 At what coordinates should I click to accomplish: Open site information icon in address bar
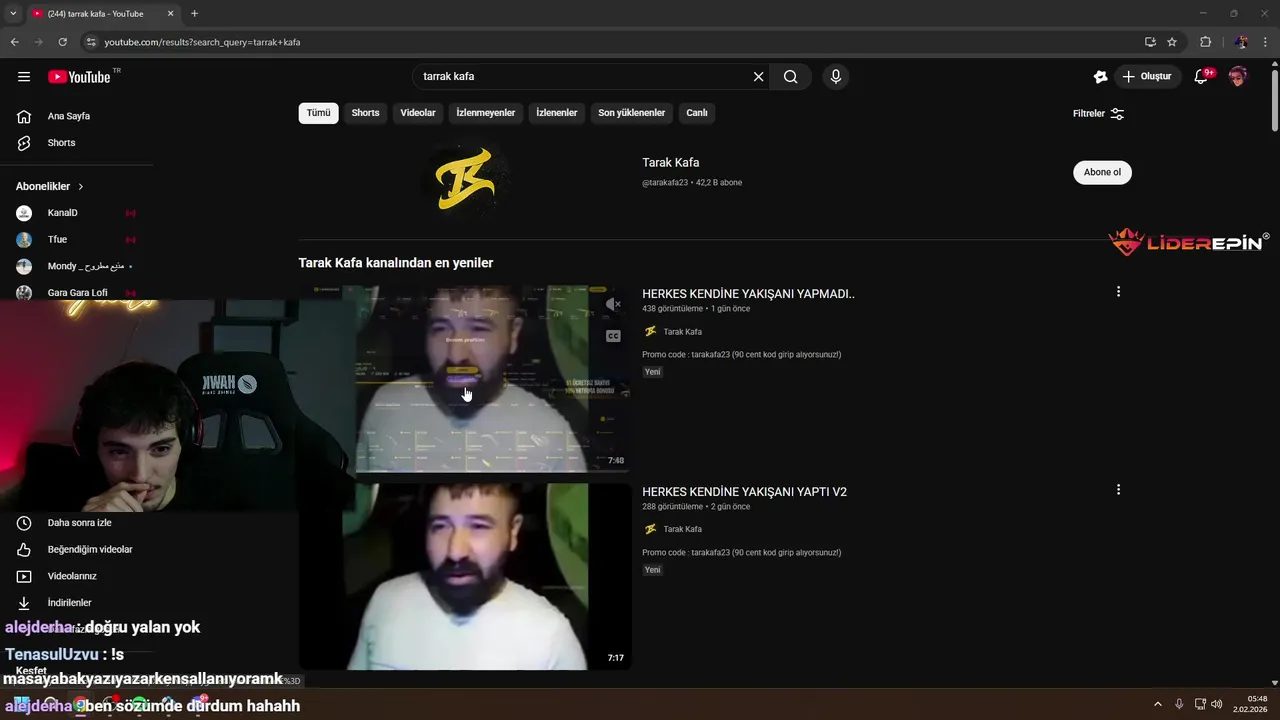coord(91,42)
